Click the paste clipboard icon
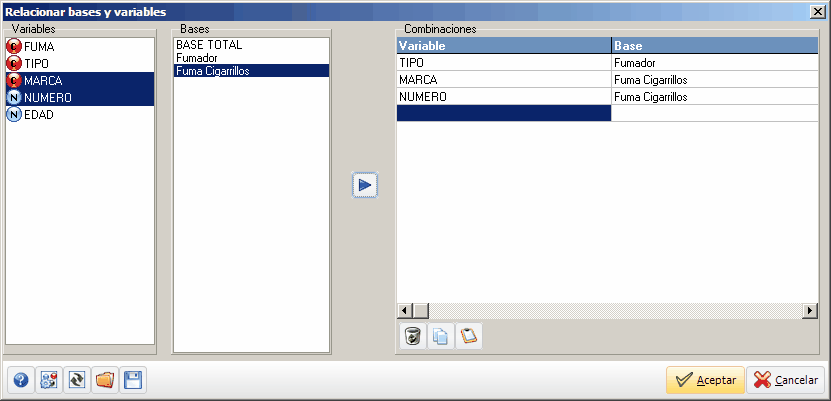 tap(468, 336)
